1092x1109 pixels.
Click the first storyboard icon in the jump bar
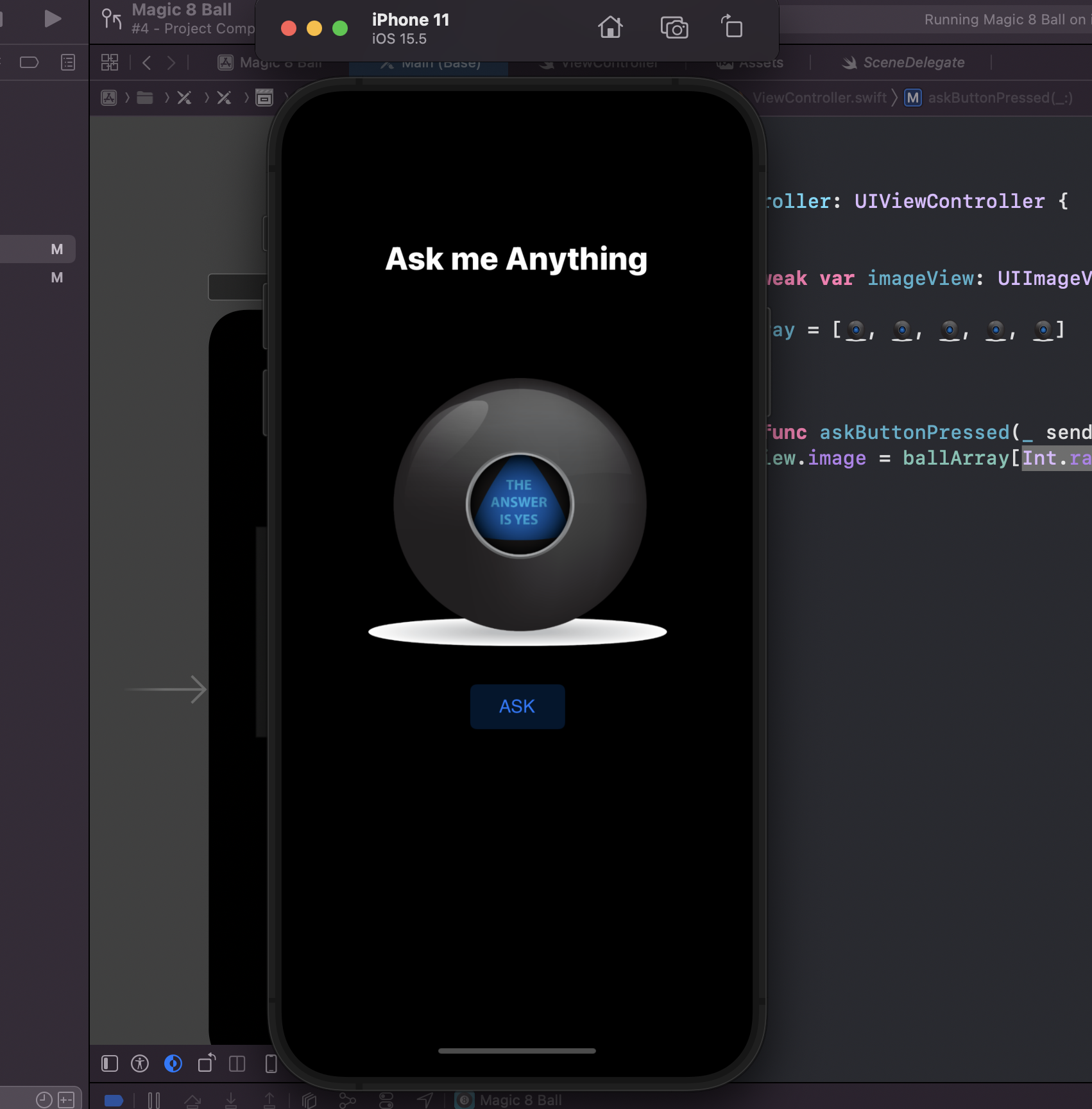[184, 98]
